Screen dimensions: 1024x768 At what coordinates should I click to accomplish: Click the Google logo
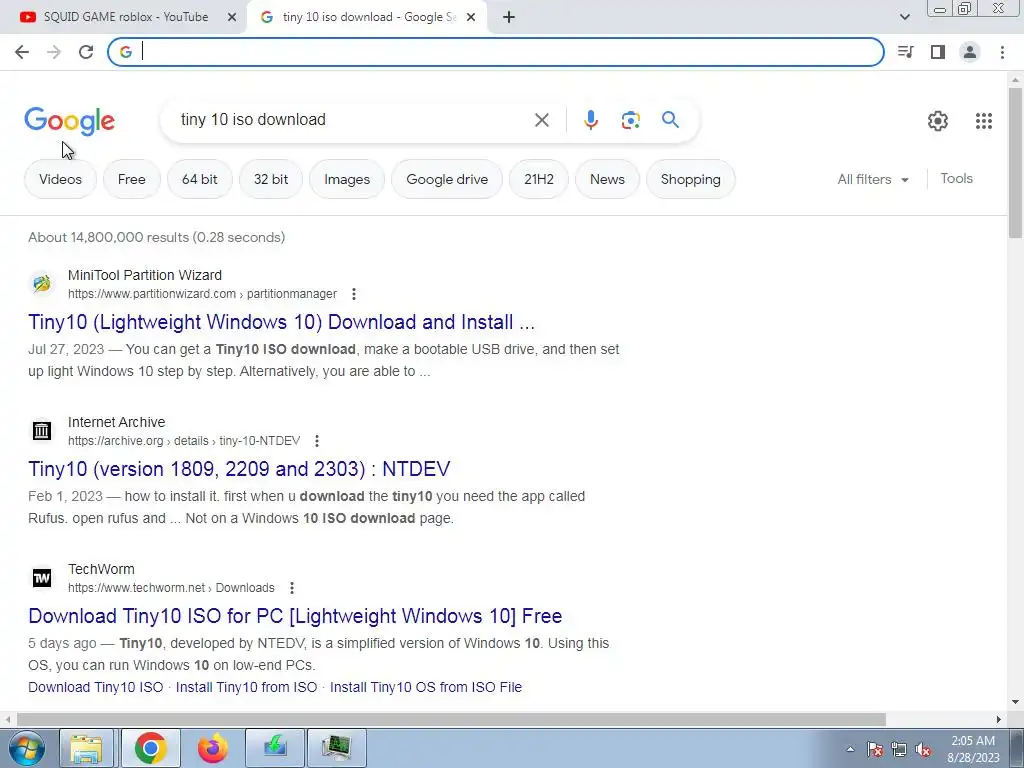point(69,121)
